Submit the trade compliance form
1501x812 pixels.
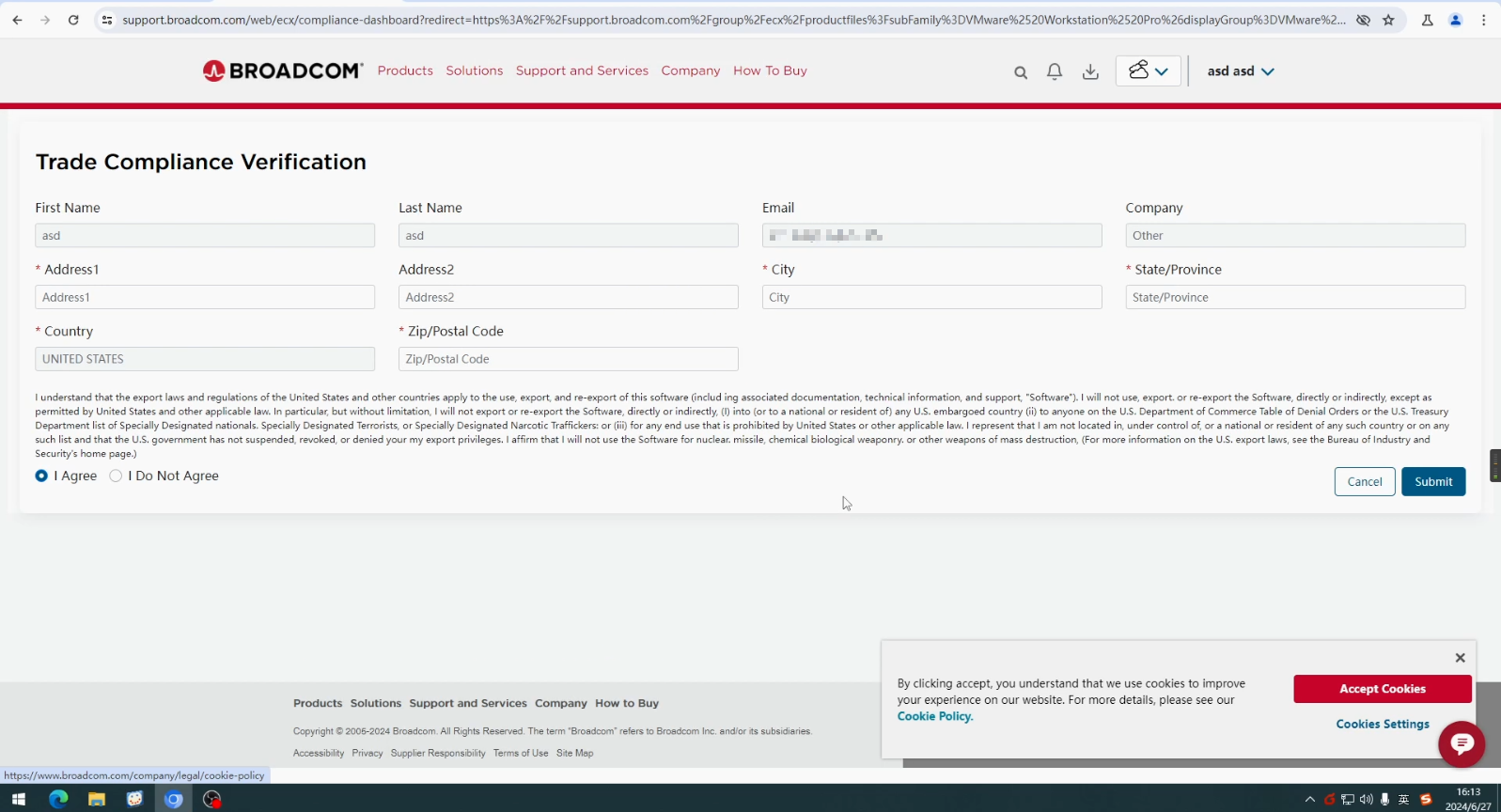tap(1433, 481)
